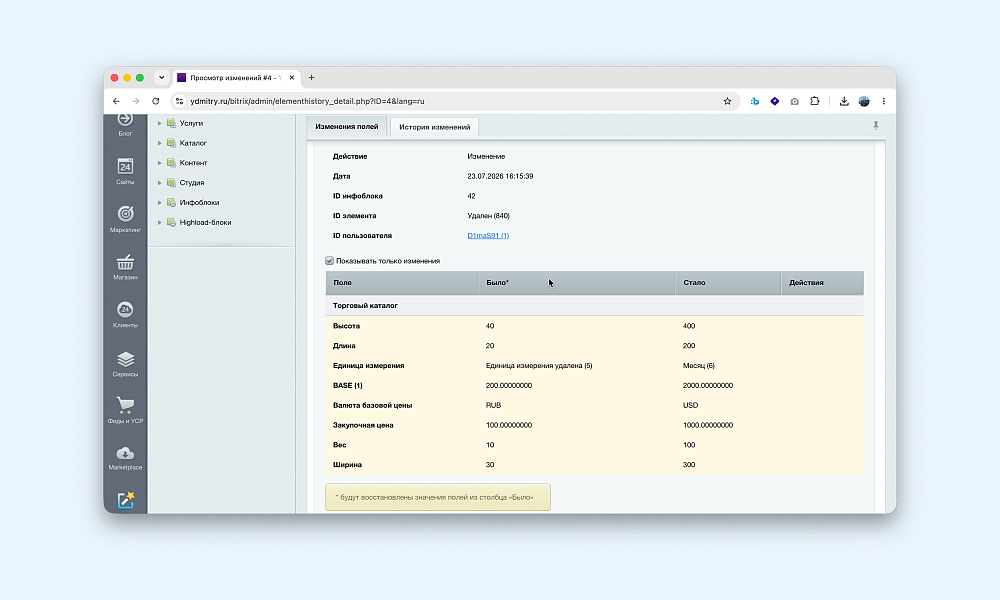
Task: Click the camera extension icon
Action: 795,101
